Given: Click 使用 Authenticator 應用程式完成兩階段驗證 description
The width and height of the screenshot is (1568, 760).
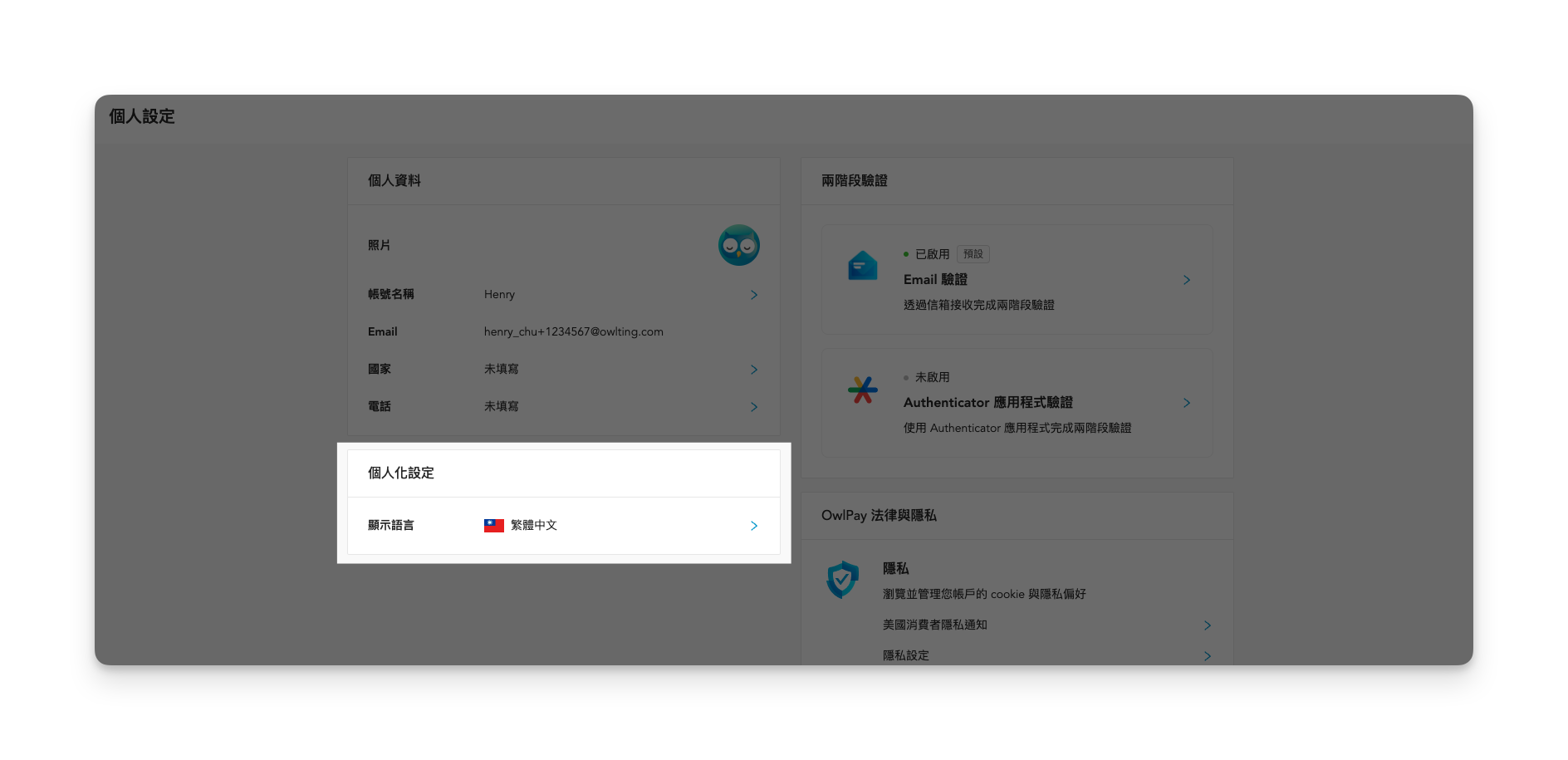Looking at the screenshot, I should (1017, 428).
